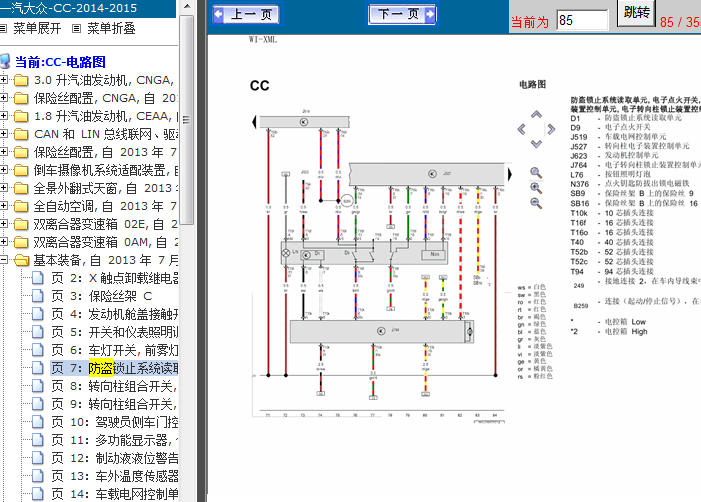Screen dimensions: 701x502
Task: Click page icon of 页 3: 保险丝架 C
Action: pos(38,296)
